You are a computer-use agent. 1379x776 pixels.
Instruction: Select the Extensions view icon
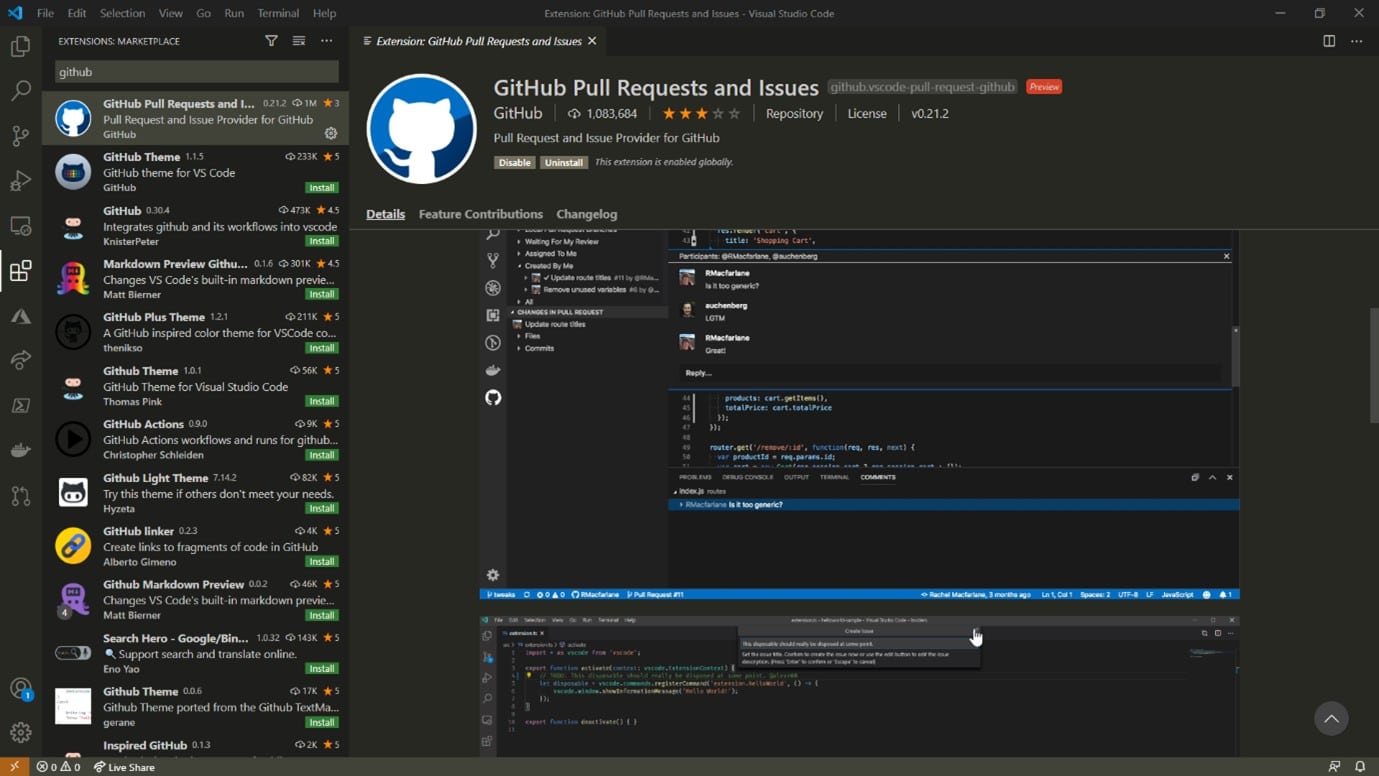pos(20,271)
